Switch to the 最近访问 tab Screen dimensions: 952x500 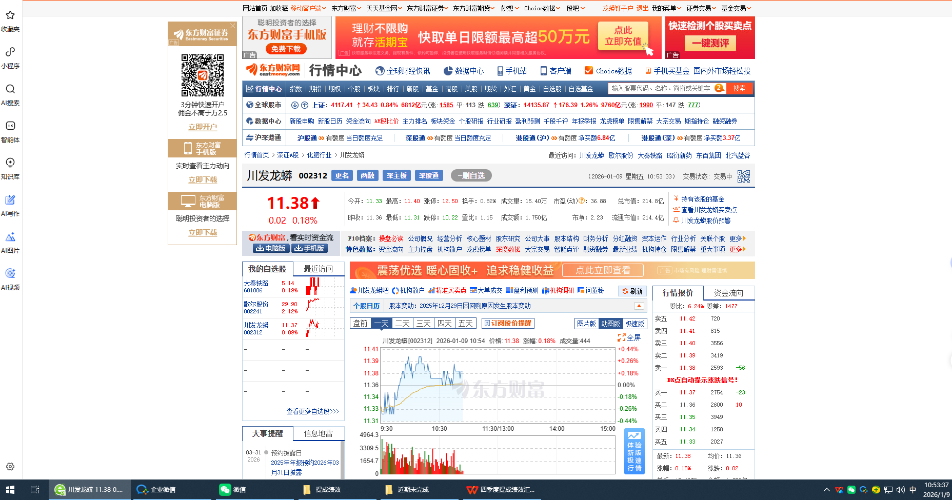[x=318, y=269]
